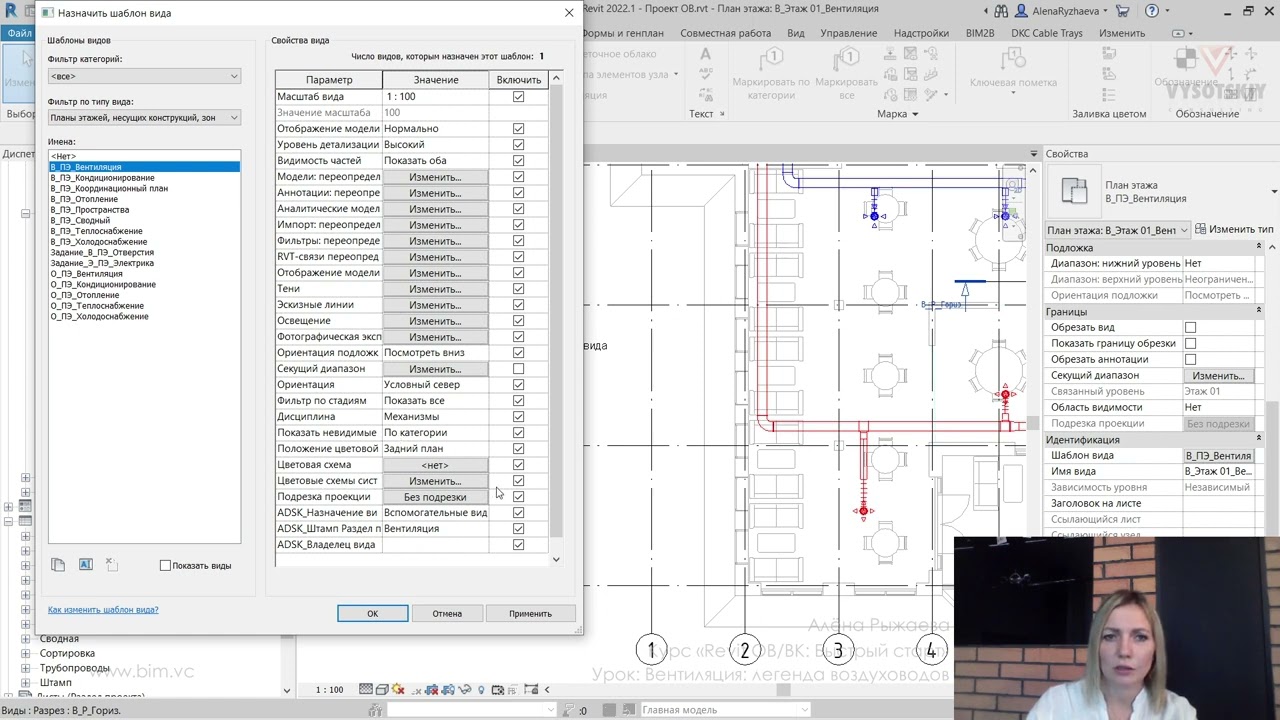The image size is (1280, 720).
Task: Click the Rename template icon
Action: click(x=85, y=565)
